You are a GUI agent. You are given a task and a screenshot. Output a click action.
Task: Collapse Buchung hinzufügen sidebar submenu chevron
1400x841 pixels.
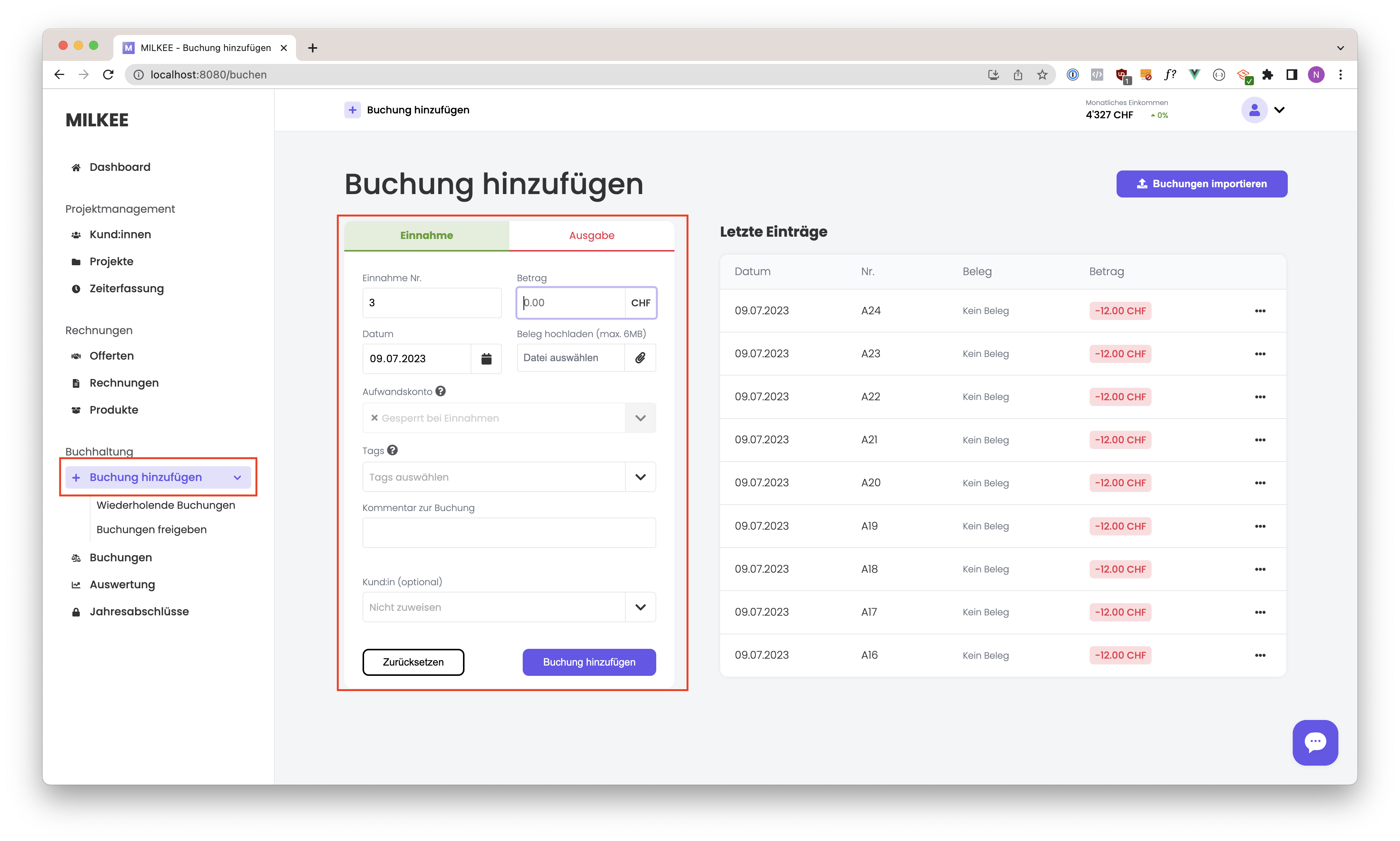tap(237, 478)
